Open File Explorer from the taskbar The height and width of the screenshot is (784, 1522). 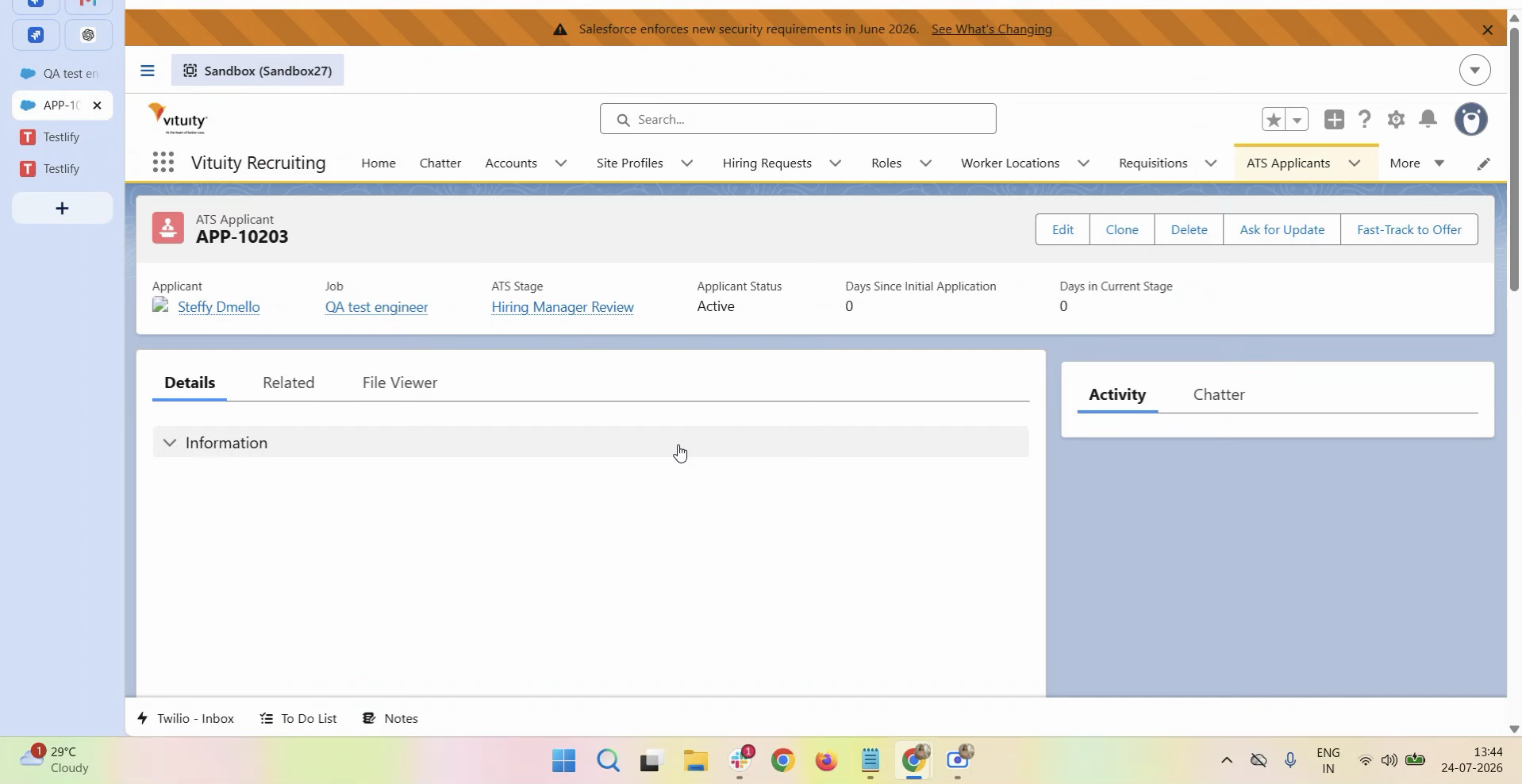coord(695,761)
